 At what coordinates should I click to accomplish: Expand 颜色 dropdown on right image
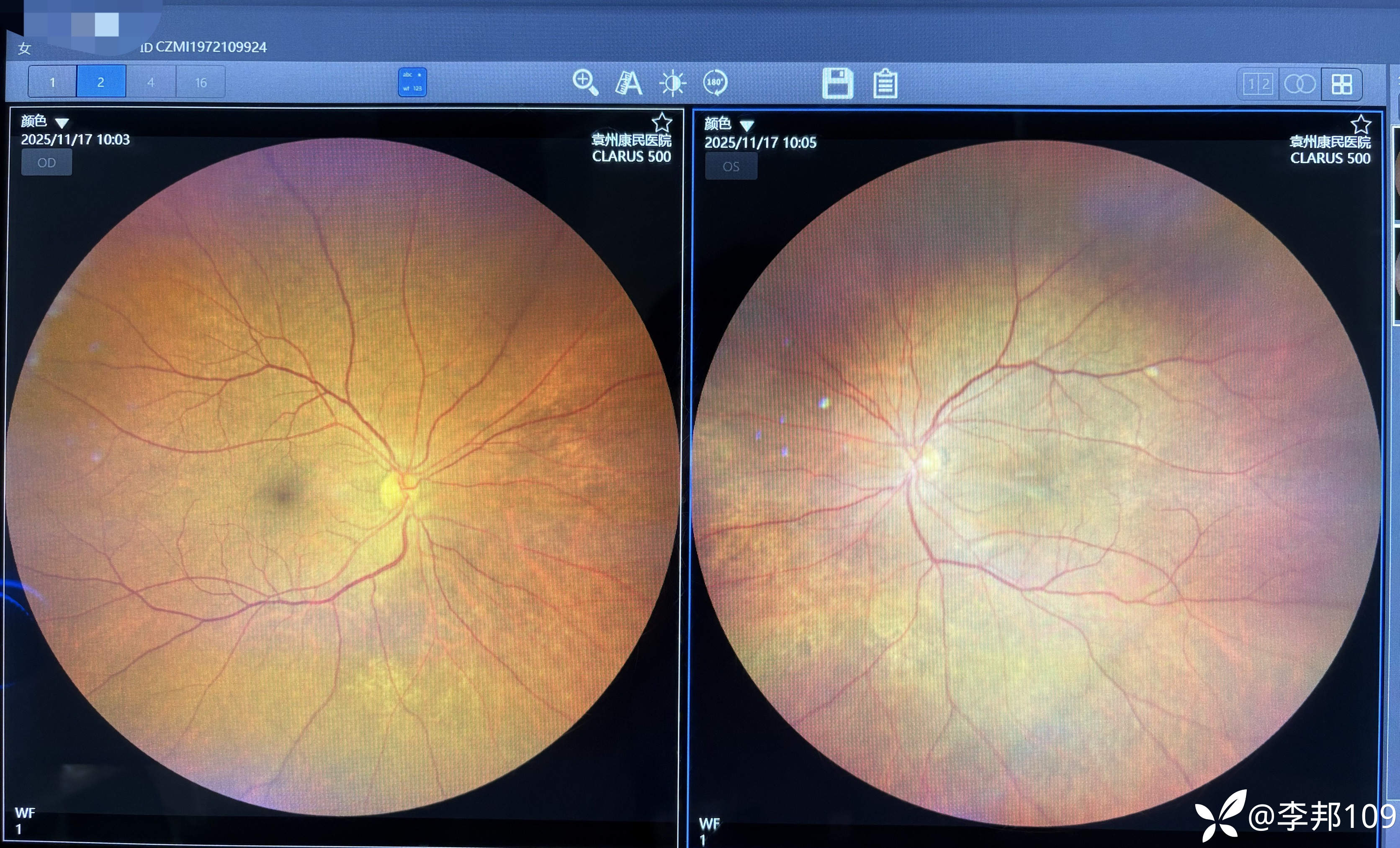746,126
